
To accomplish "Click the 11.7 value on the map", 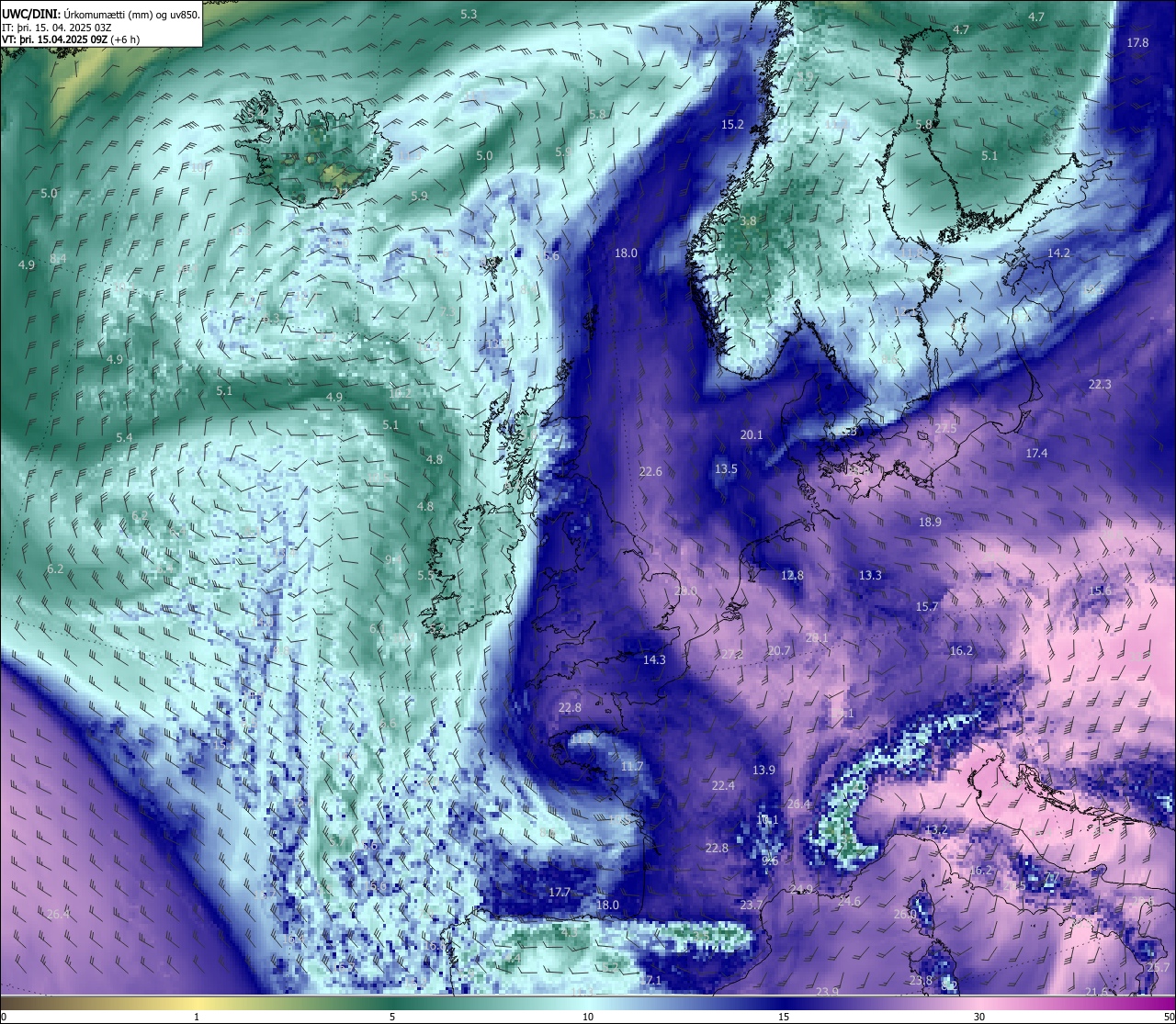I will tap(632, 767).
